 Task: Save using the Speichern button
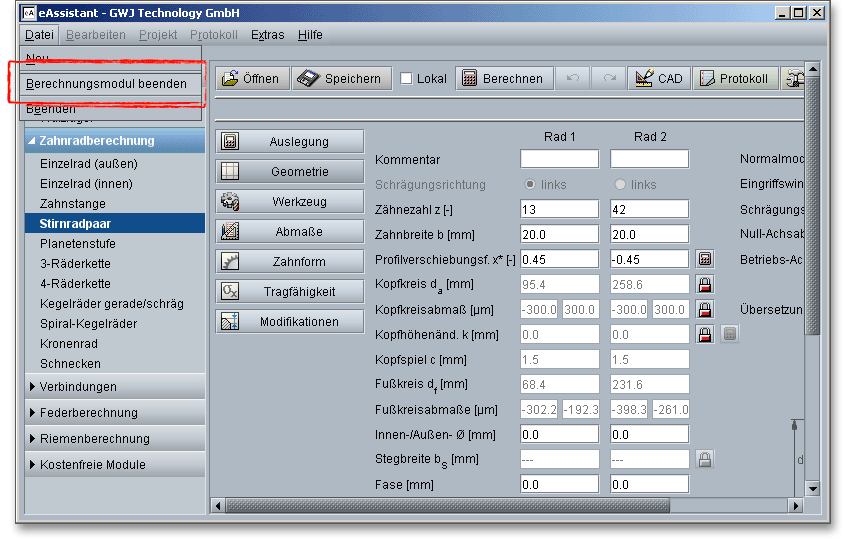(341, 79)
